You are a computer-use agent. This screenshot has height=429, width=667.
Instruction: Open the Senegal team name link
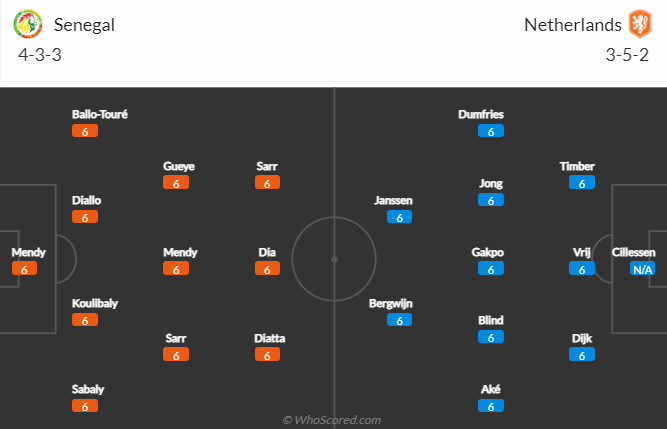coord(85,24)
